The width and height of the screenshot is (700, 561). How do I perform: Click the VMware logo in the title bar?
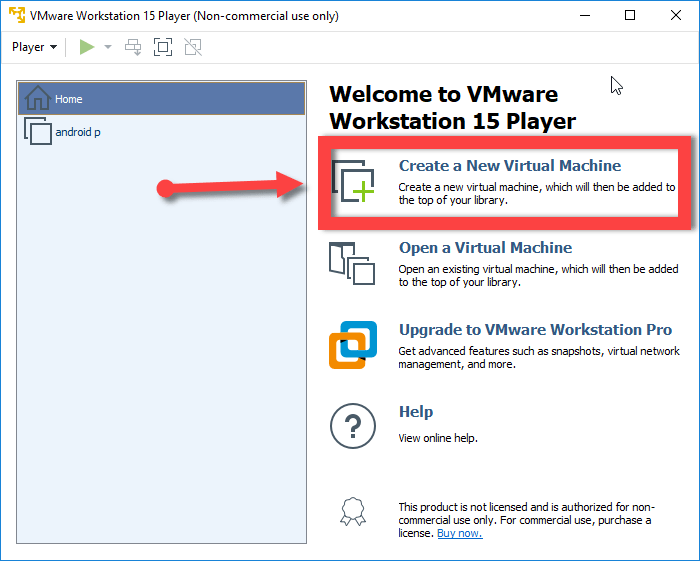tap(16, 16)
